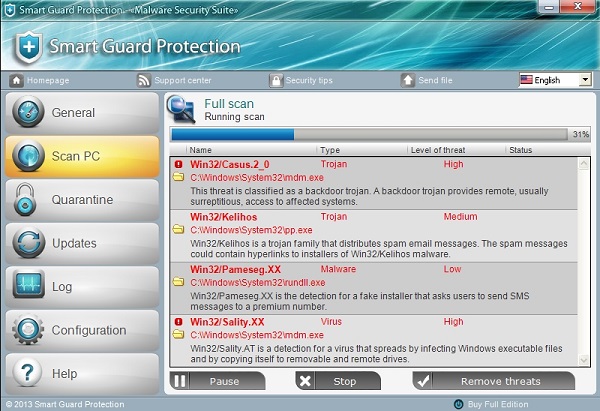Click the folder icon under Win32/Sality.XX
The image size is (600, 411).
(x=178, y=334)
